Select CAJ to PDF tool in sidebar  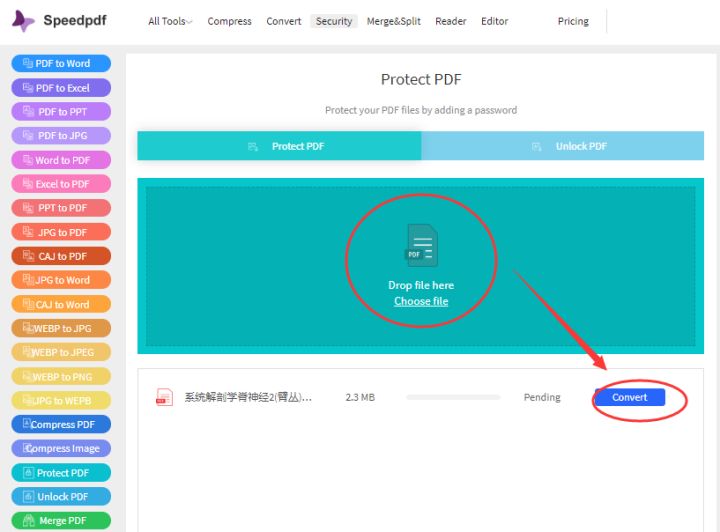[61, 256]
